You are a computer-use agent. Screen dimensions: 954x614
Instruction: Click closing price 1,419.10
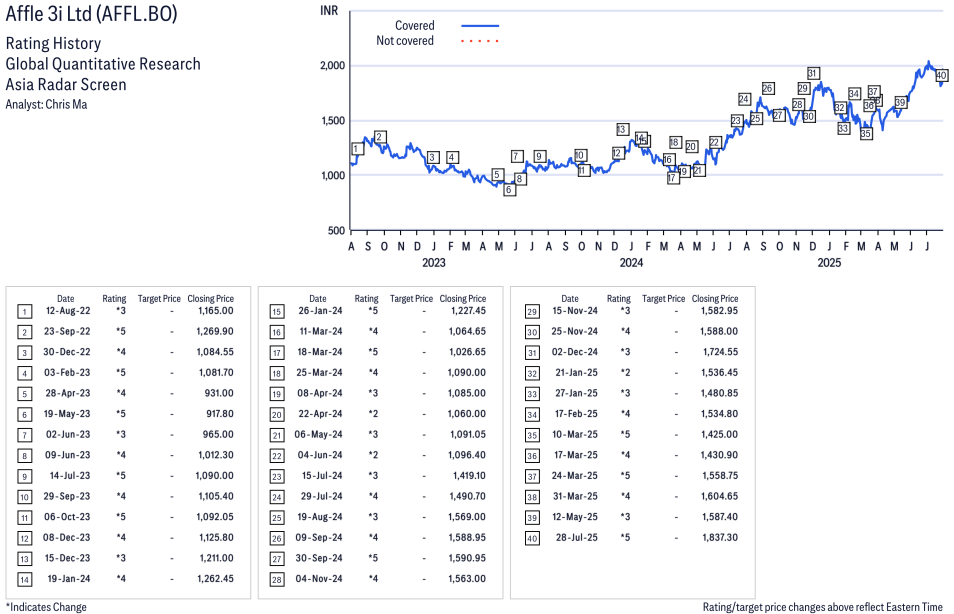coord(470,476)
